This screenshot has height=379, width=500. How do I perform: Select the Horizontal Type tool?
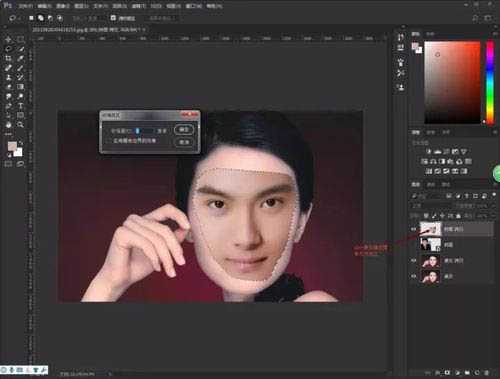tap(20, 106)
